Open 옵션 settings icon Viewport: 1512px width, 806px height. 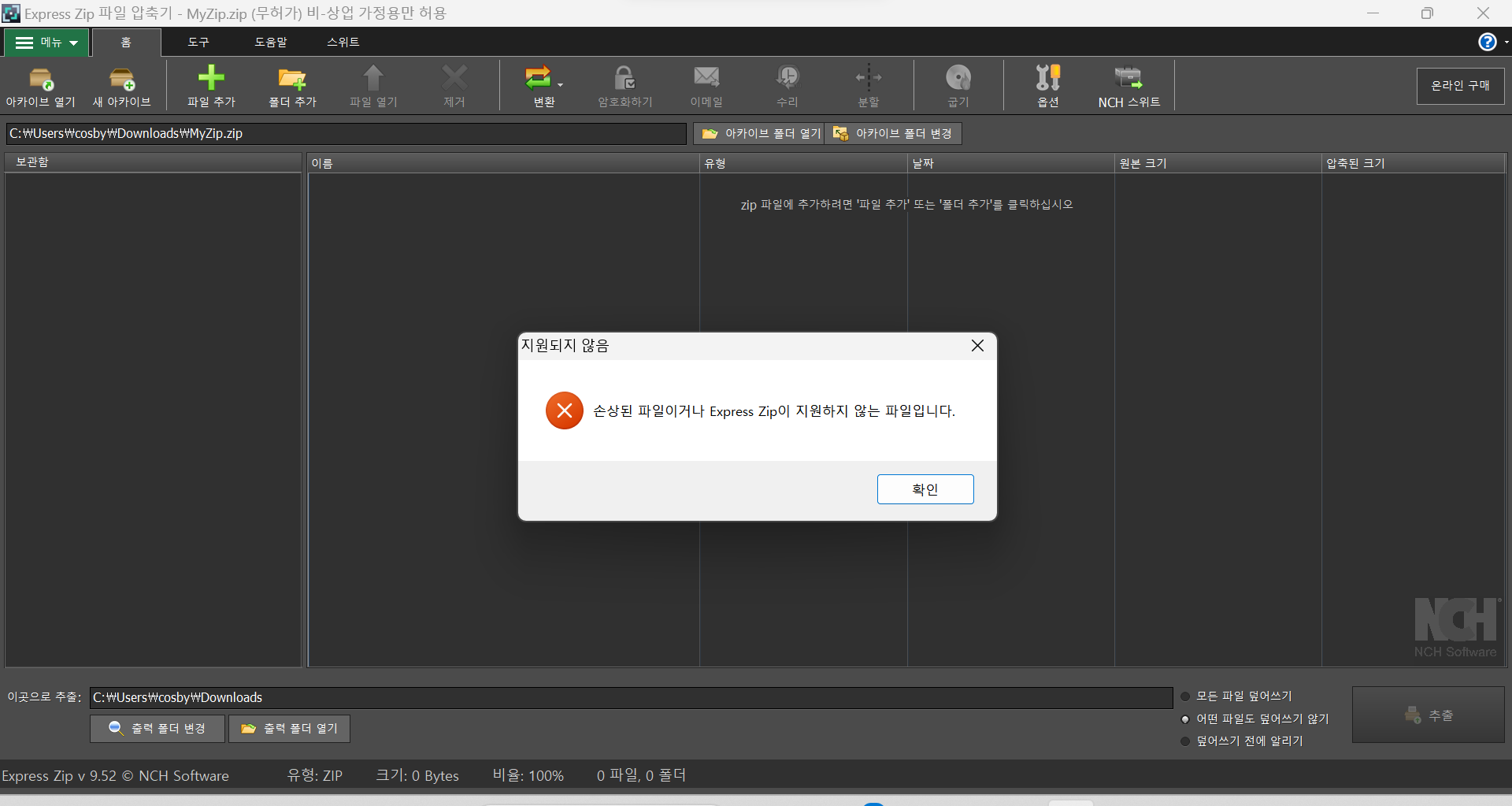[1048, 77]
